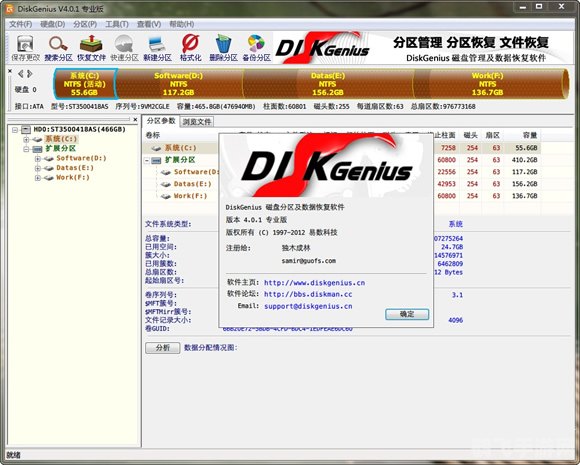The width and height of the screenshot is (580, 465).
Task: Open the 工具(T) menu
Action: (x=117, y=24)
